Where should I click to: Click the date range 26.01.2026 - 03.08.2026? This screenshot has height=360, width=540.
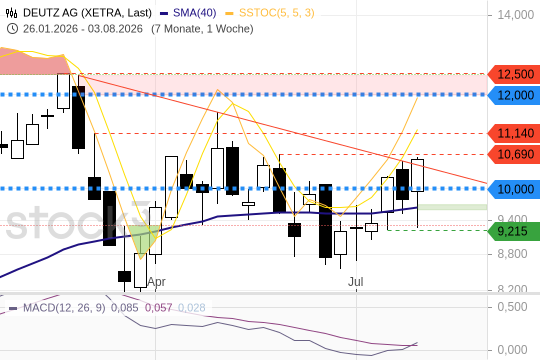pyautogui.click(x=83, y=29)
